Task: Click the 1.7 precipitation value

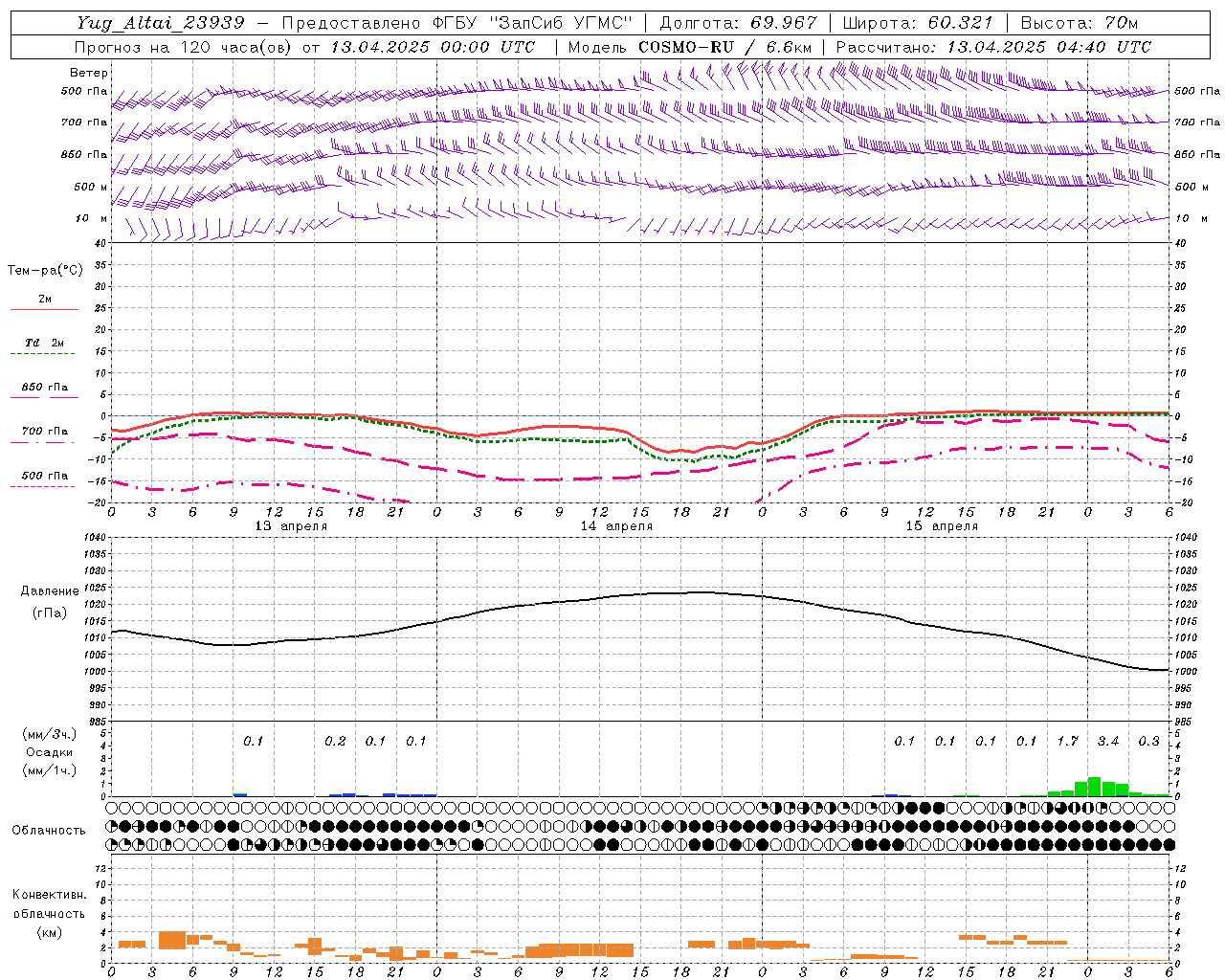Action: point(1067,742)
